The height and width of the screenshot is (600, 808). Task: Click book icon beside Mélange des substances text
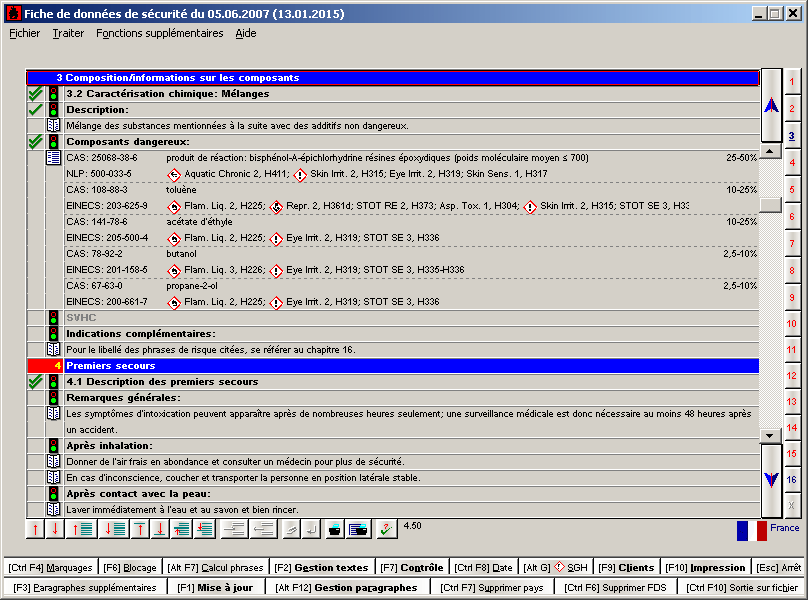[x=53, y=125]
